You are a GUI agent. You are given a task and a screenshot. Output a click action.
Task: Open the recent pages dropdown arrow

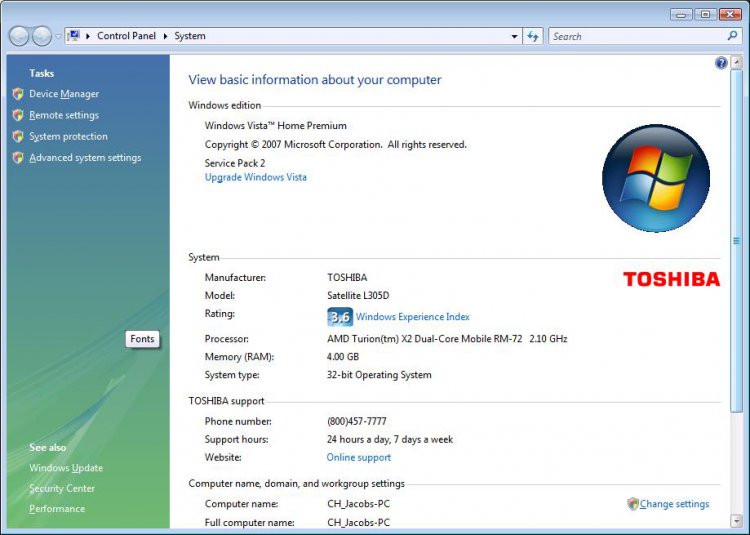pyautogui.click(x=58, y=36)
